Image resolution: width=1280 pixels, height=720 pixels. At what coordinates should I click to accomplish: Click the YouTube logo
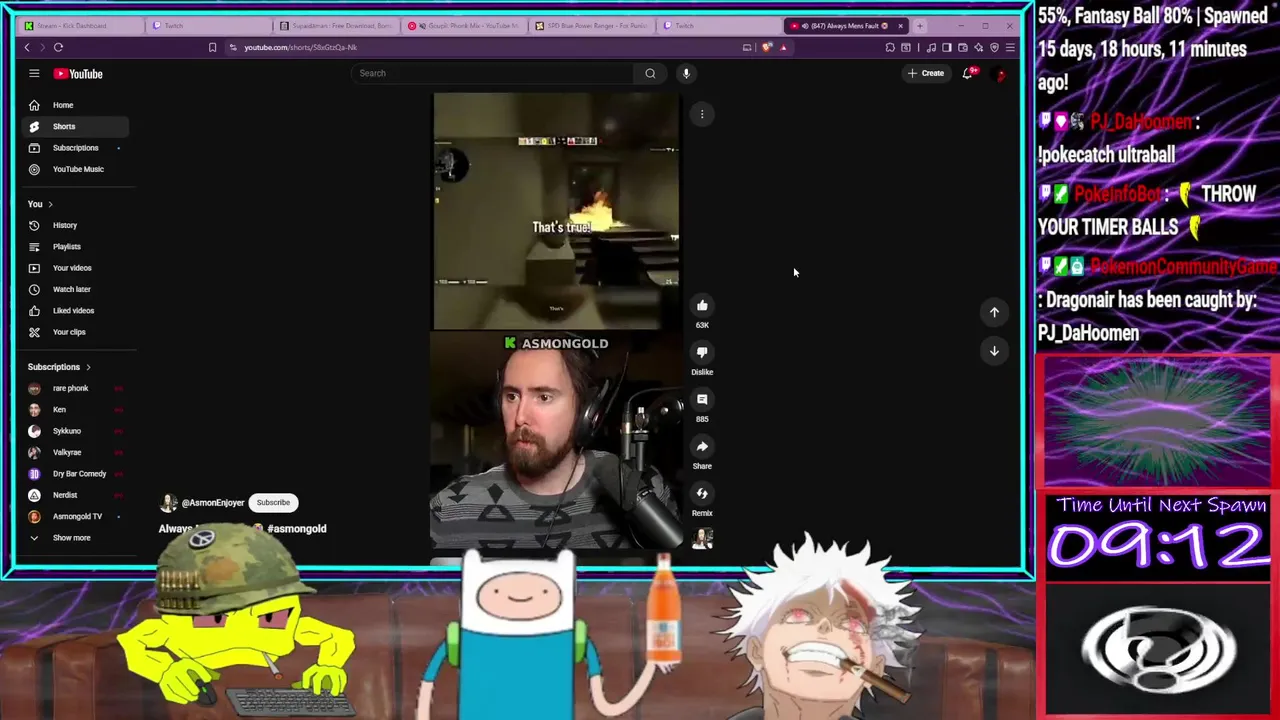tap(78, 74)
